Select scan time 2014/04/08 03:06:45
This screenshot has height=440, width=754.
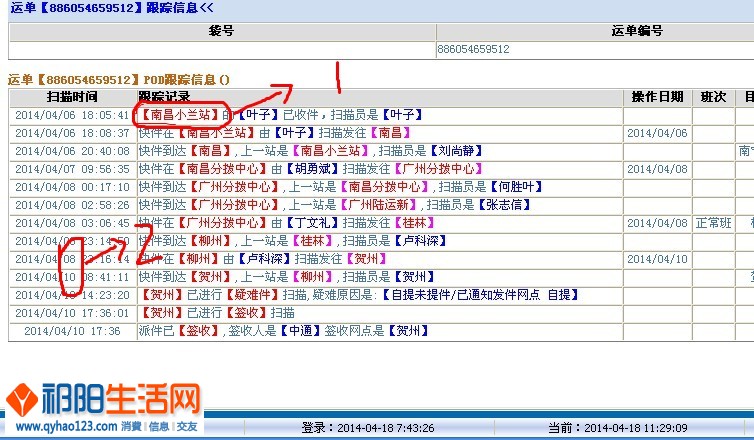click(72, 223)
